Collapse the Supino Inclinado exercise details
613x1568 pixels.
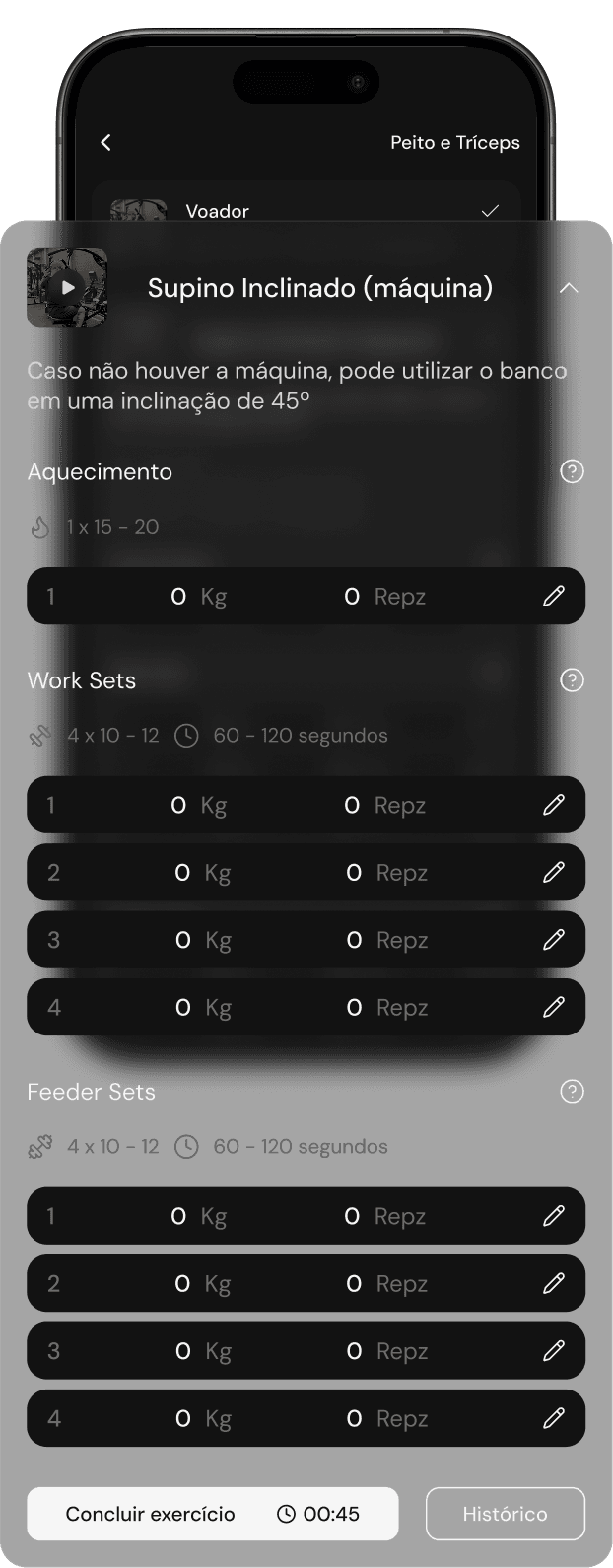pos(570,288)
